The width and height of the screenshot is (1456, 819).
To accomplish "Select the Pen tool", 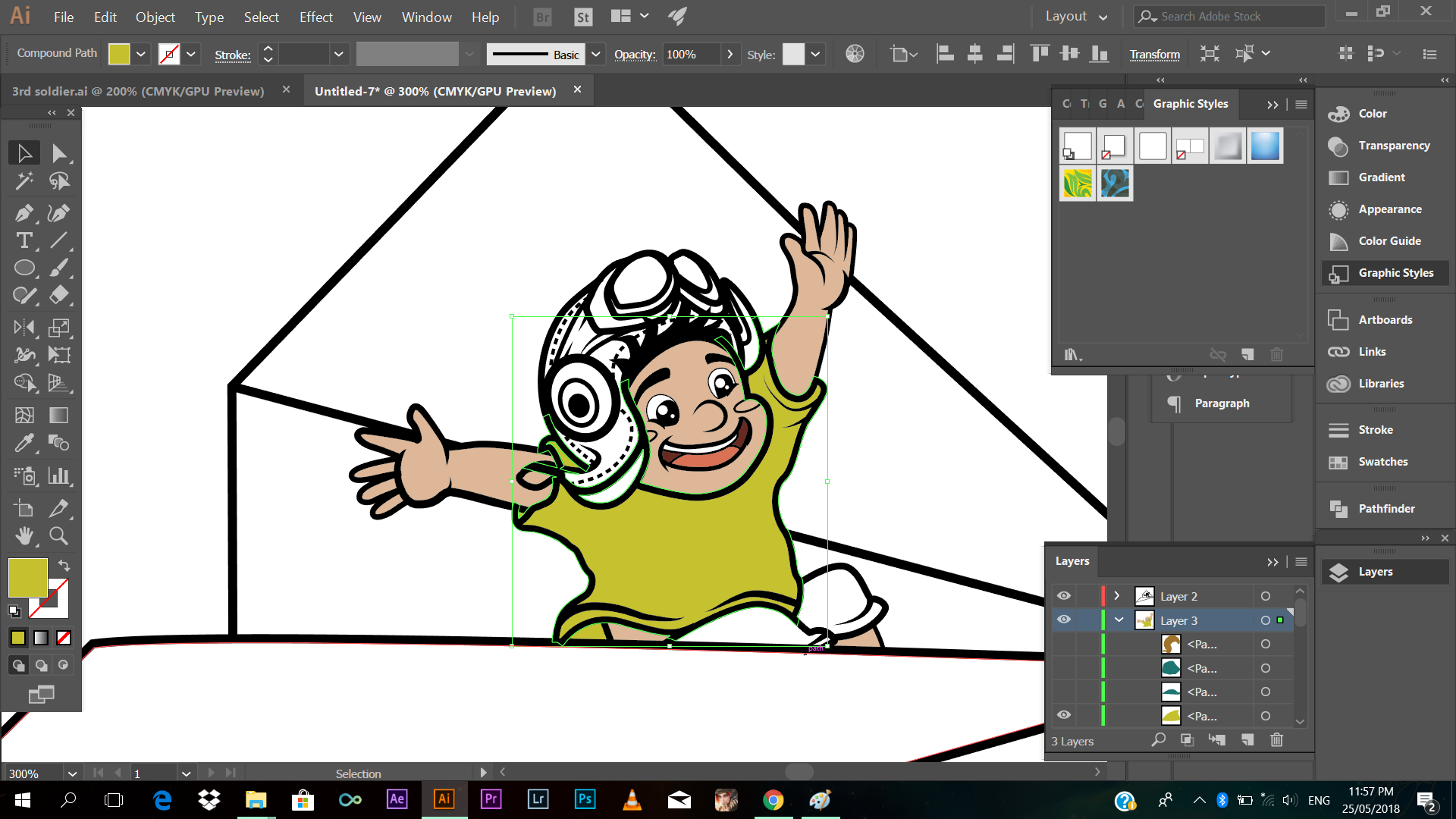I will 24,213.
